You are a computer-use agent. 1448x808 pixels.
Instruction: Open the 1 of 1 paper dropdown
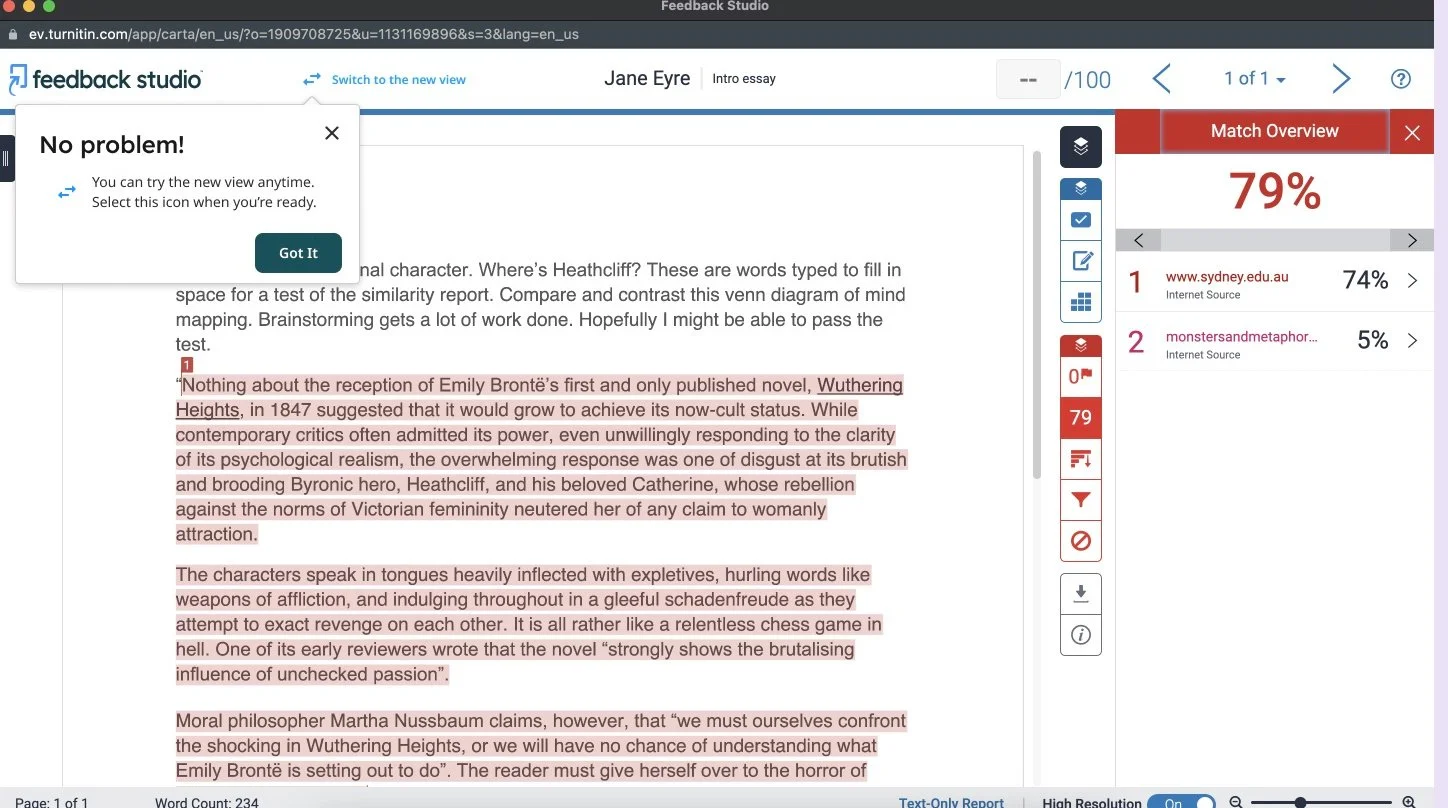(x=1255, y=79)
